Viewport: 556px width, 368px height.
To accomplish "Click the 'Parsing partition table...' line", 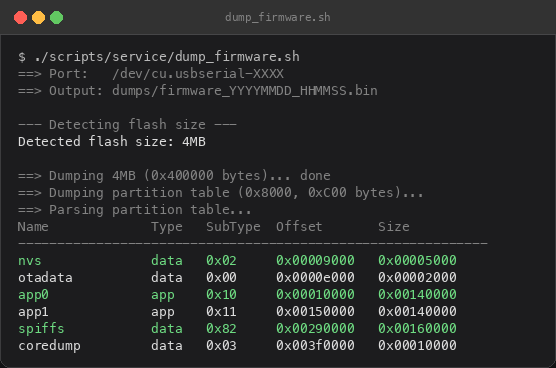I will (x=135, y=210).
